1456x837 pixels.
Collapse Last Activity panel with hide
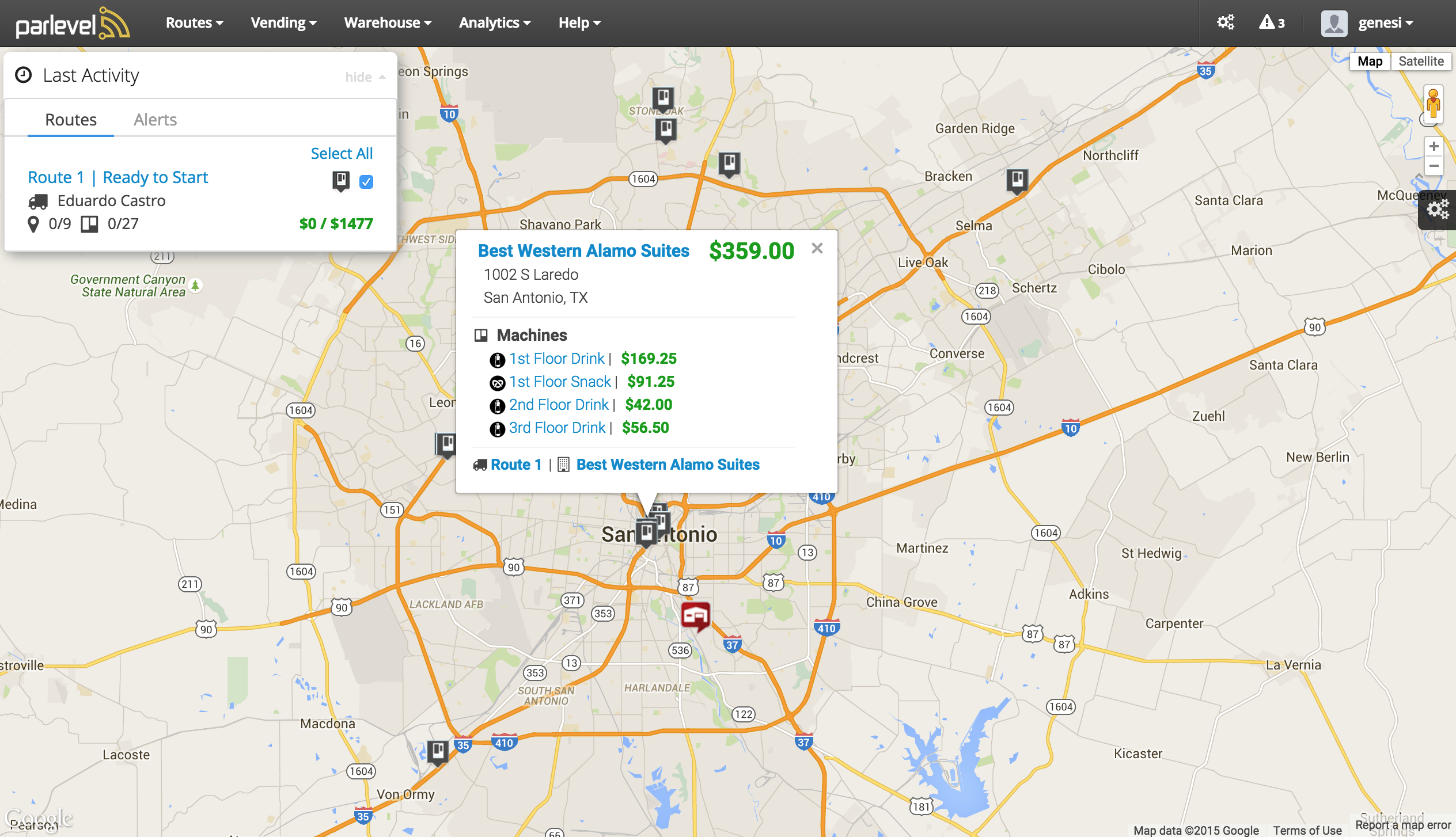click(x=365, y=77)
